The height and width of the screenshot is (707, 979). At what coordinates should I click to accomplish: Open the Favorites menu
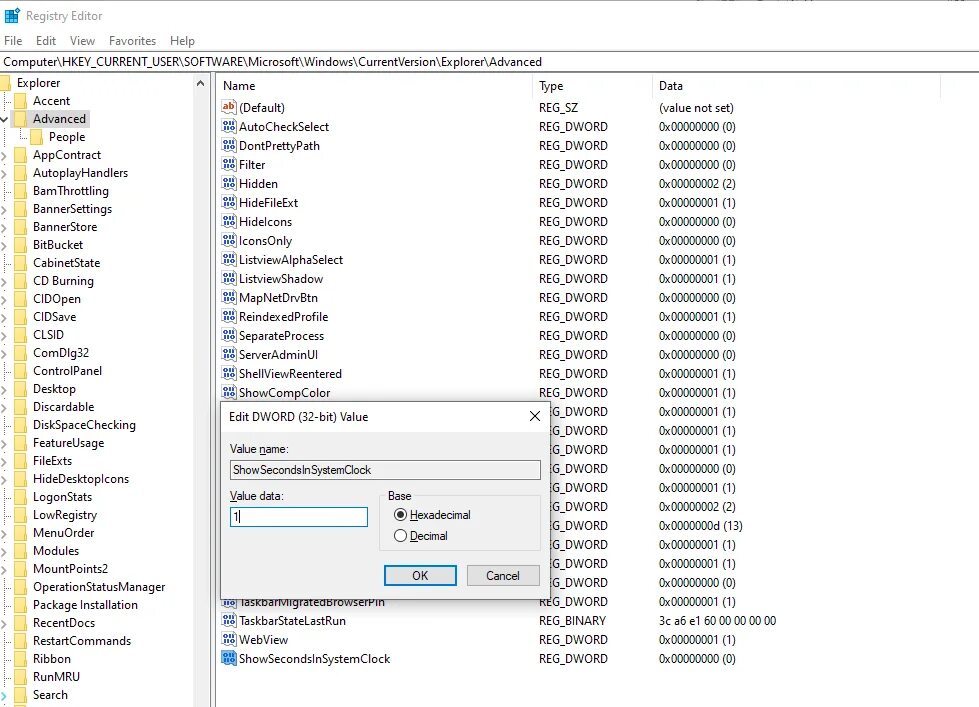[132, 41]
